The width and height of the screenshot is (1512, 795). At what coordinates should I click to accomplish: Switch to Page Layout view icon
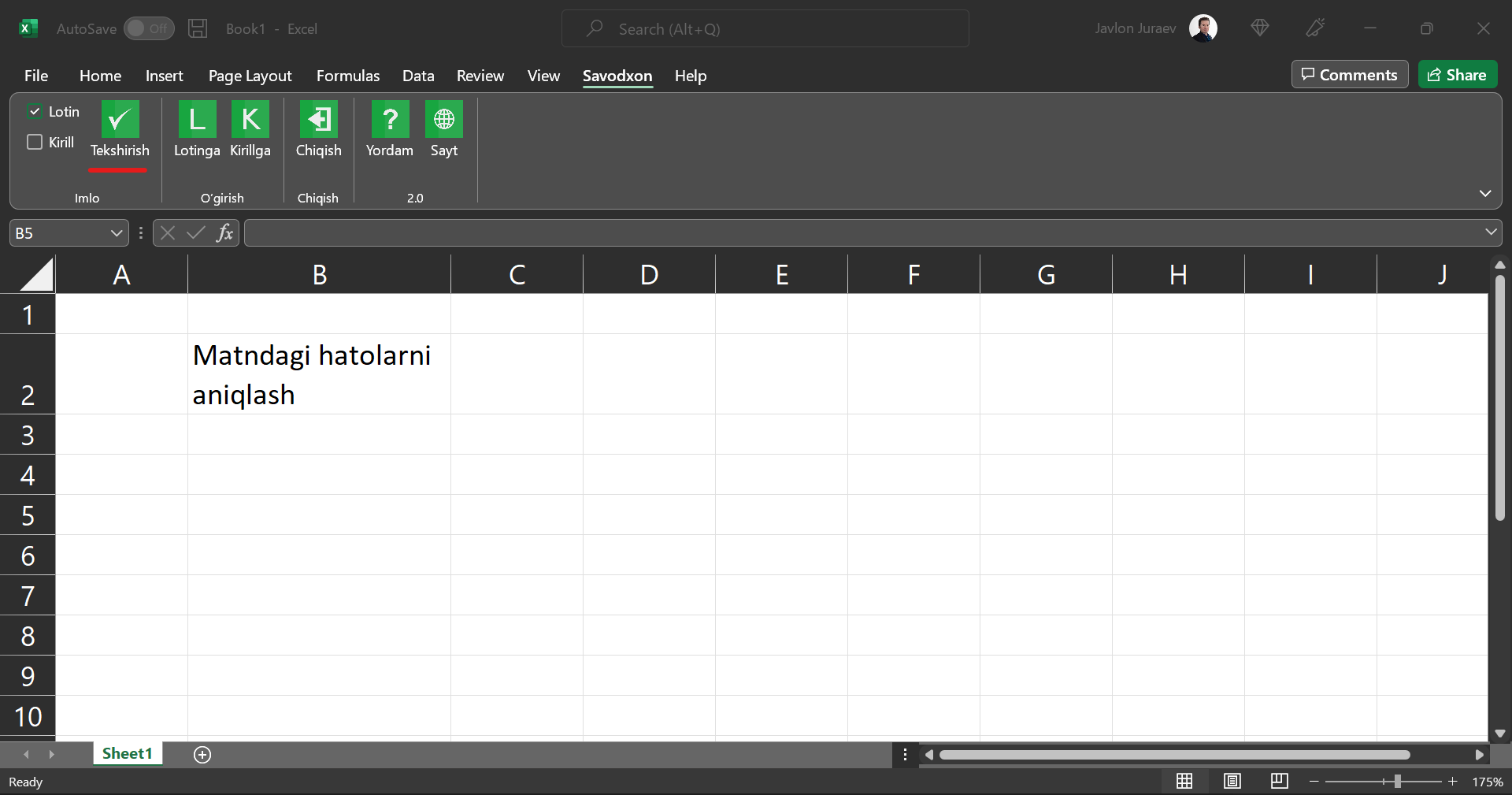tap(1232, 781)
